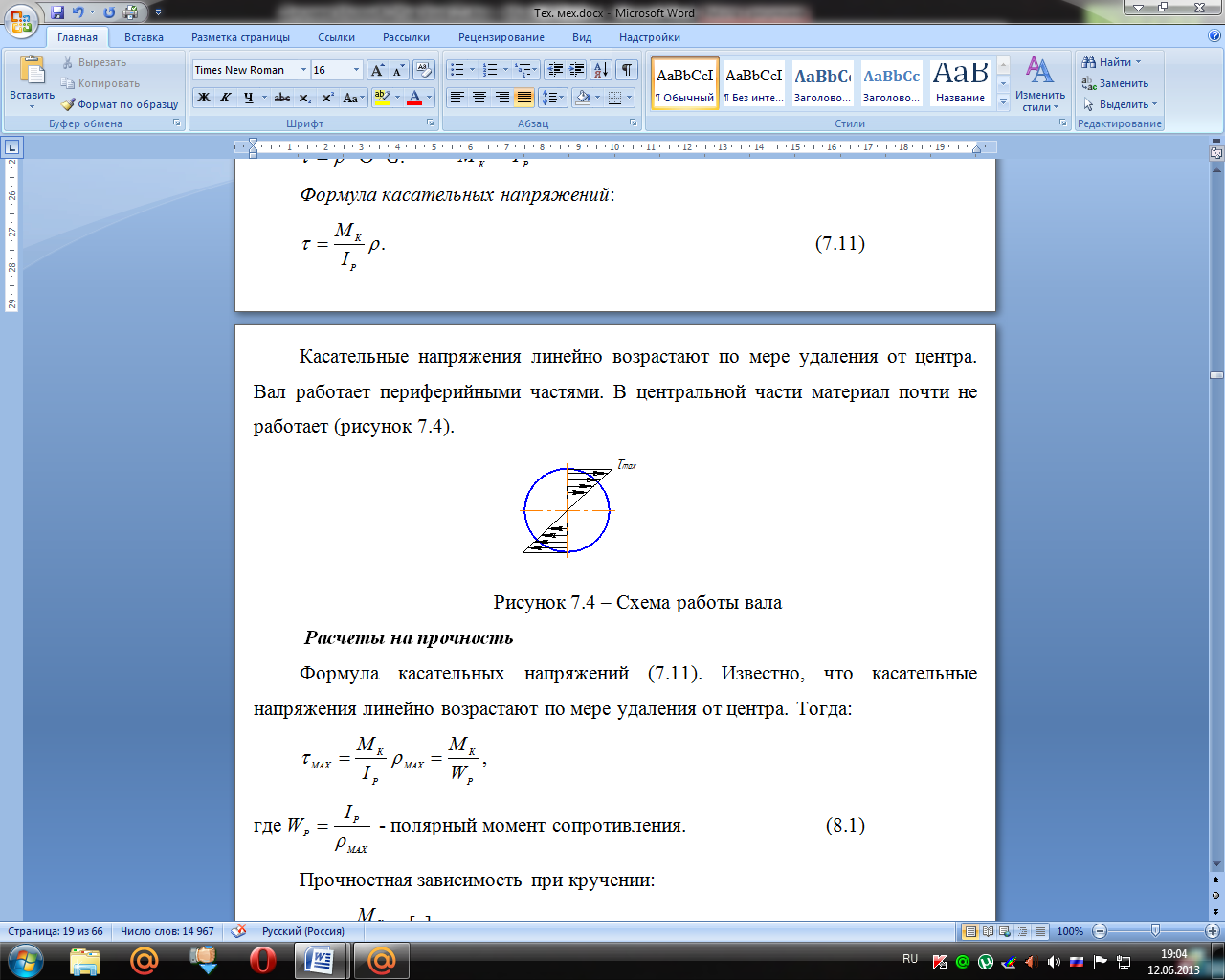Toggle italic (К) formatting
The image size is (1225, 980).
(225, 98)
